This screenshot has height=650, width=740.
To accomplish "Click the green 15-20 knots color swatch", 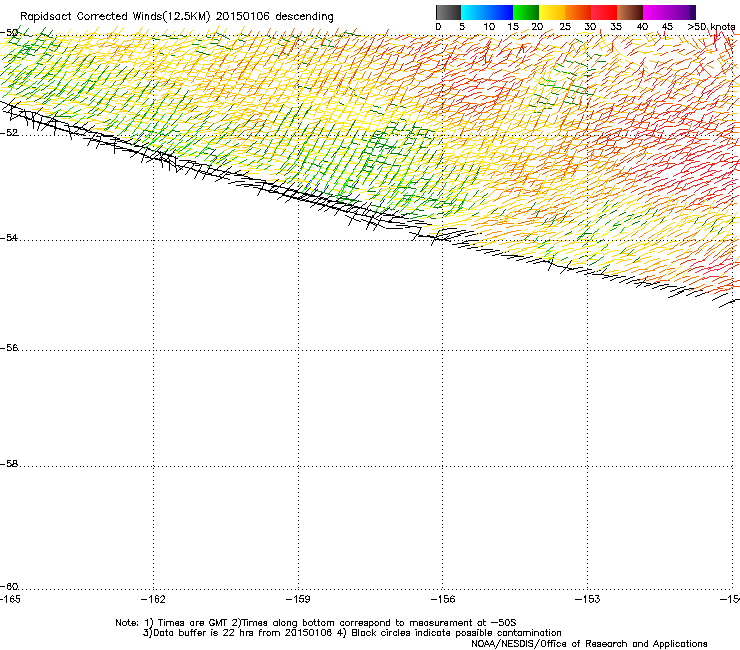I will (526, 12).
